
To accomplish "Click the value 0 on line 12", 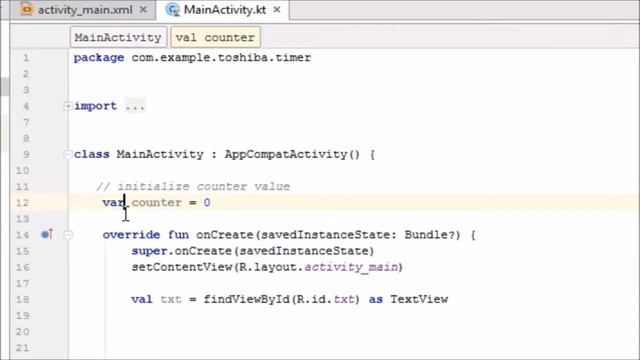I will [x=207, y=202].
